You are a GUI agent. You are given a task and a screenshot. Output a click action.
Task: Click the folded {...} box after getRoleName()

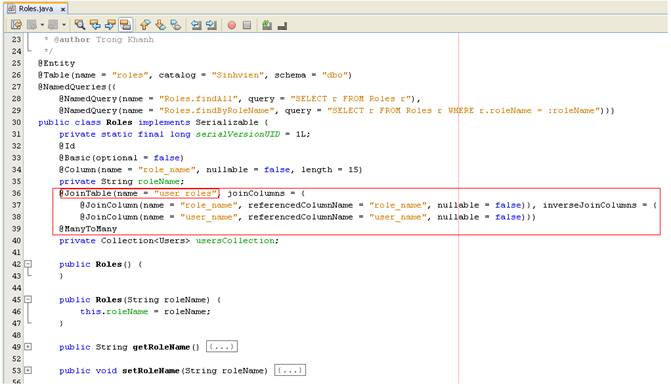tap(222, 347)
